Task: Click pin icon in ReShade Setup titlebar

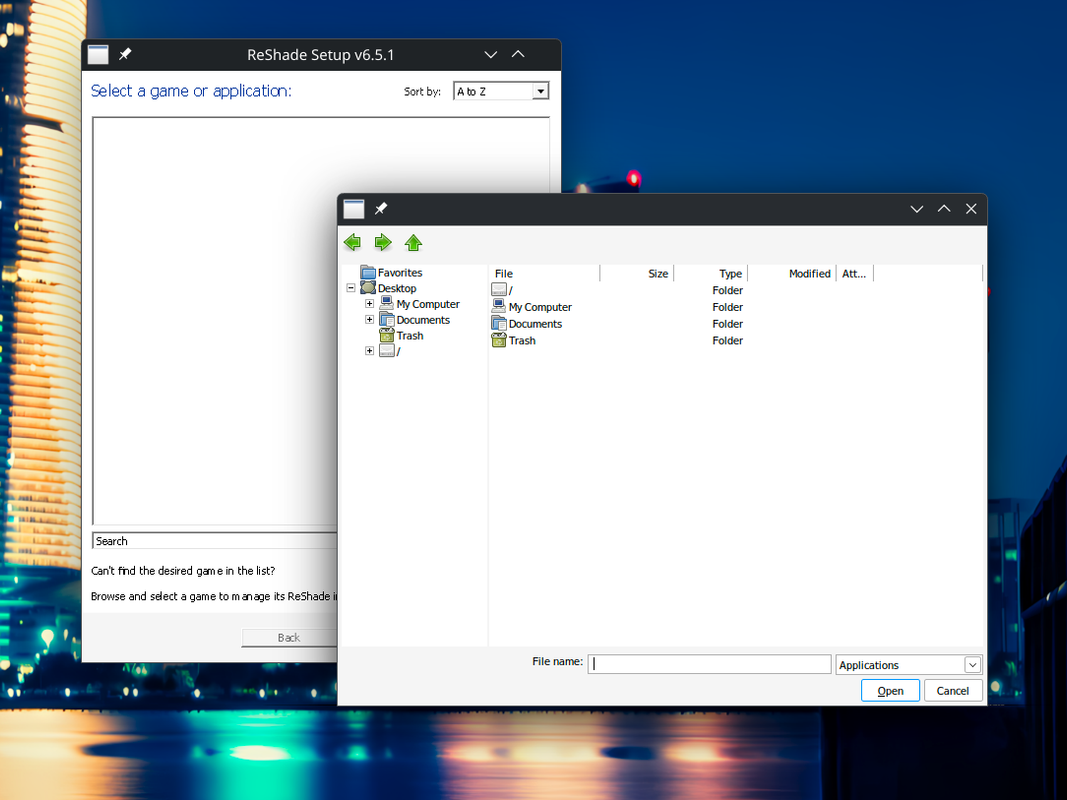Action: point(125,54)
